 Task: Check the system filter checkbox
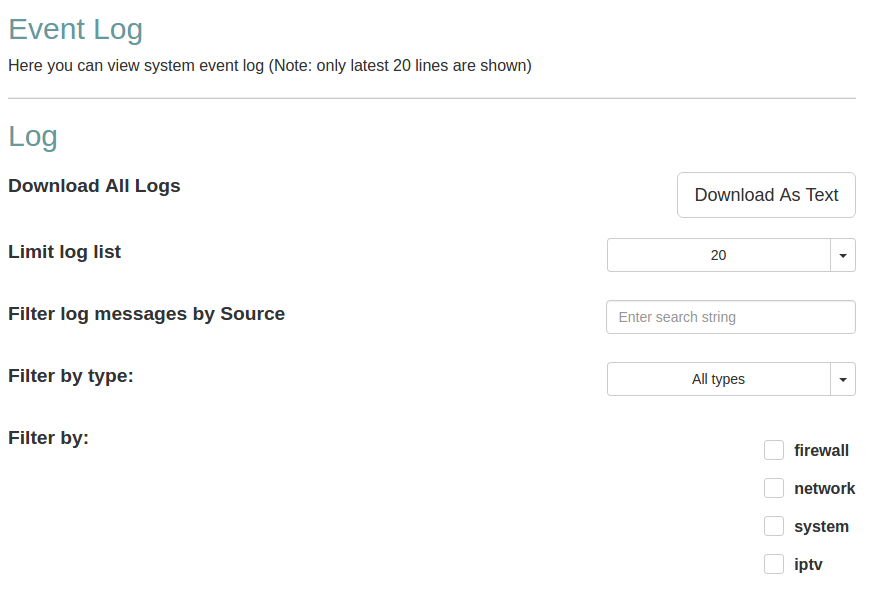(774, 526)
